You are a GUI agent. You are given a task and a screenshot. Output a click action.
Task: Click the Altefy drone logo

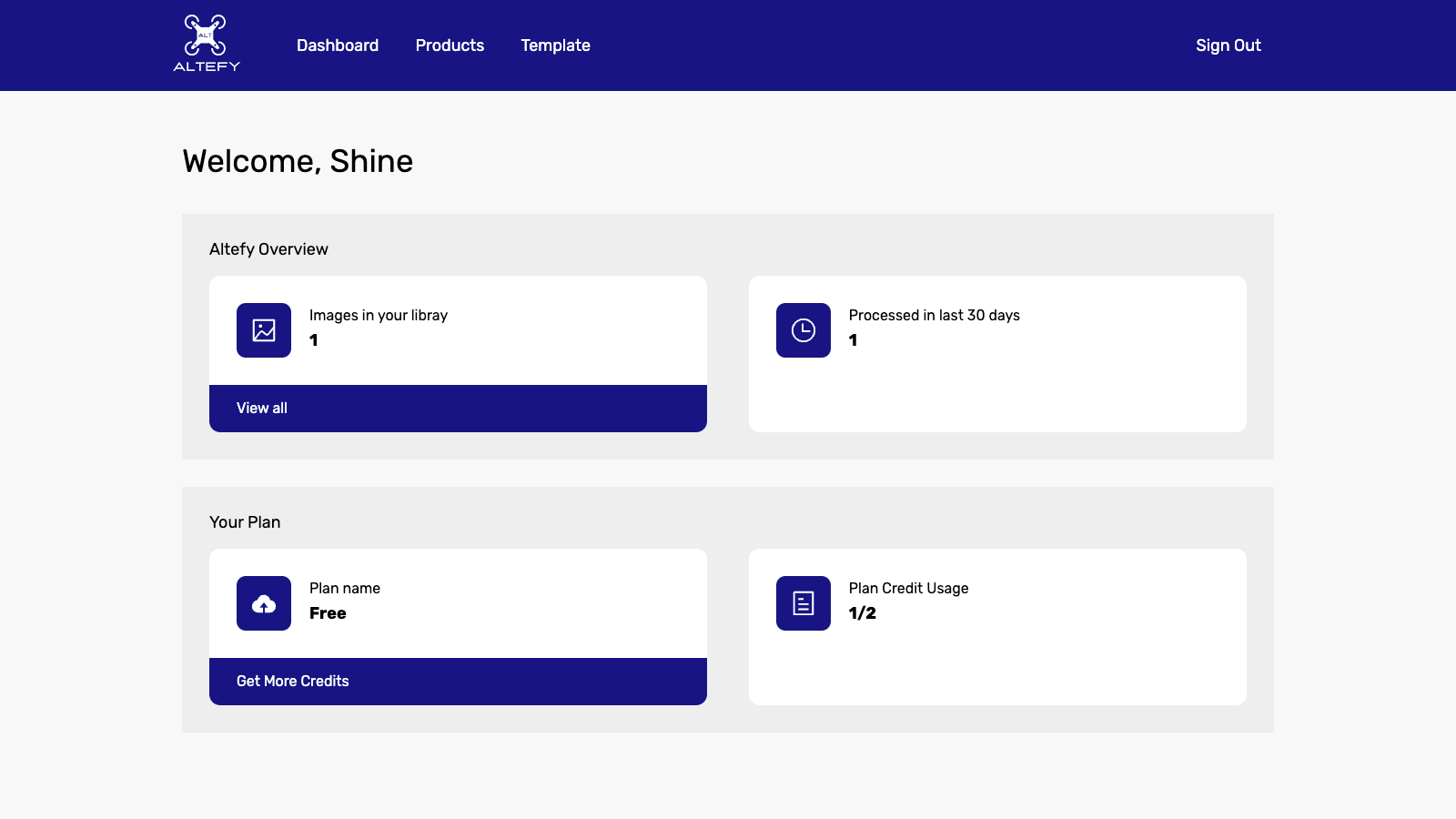[207, 44]
